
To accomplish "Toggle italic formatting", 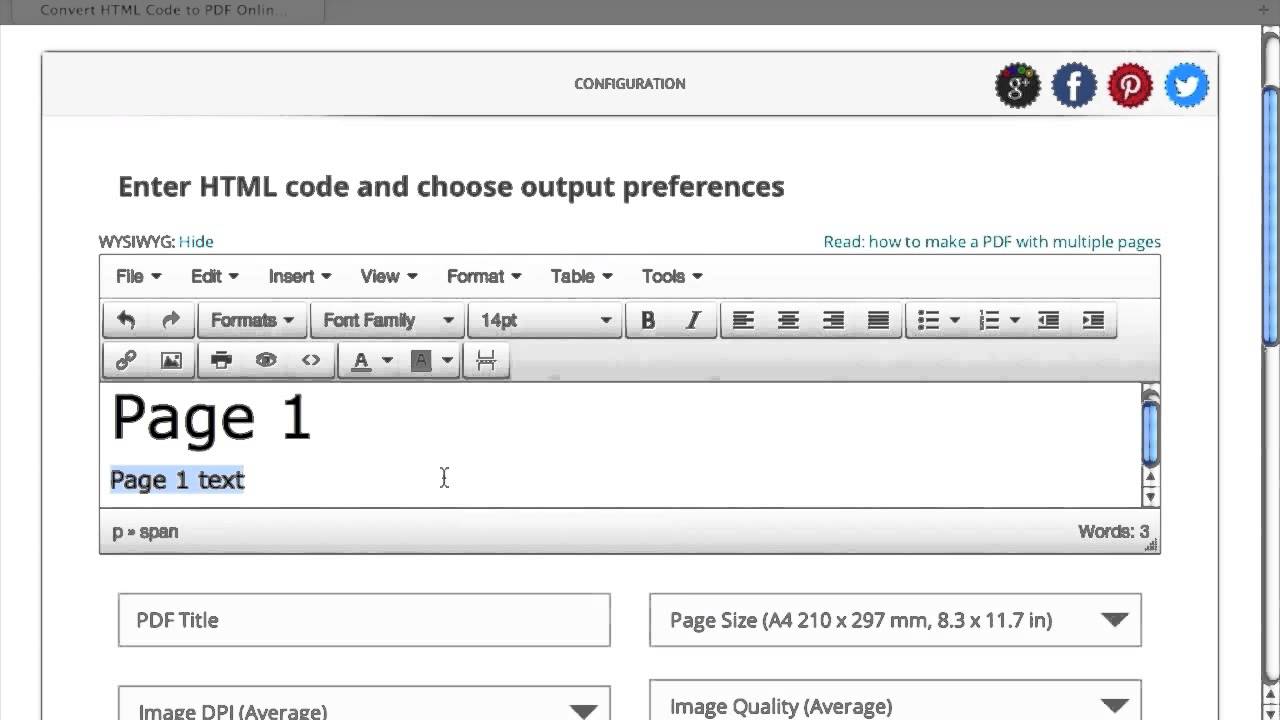I will click(693, 320).
